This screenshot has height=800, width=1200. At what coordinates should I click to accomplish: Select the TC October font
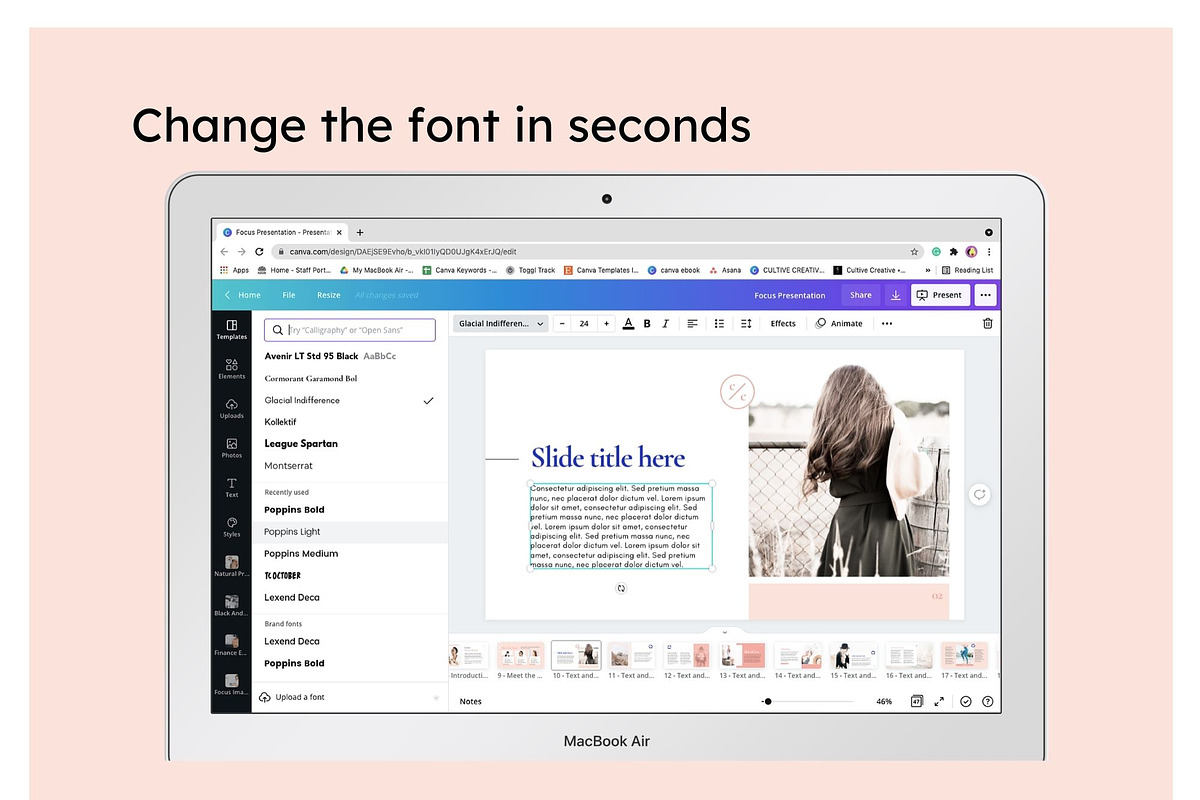349,575
